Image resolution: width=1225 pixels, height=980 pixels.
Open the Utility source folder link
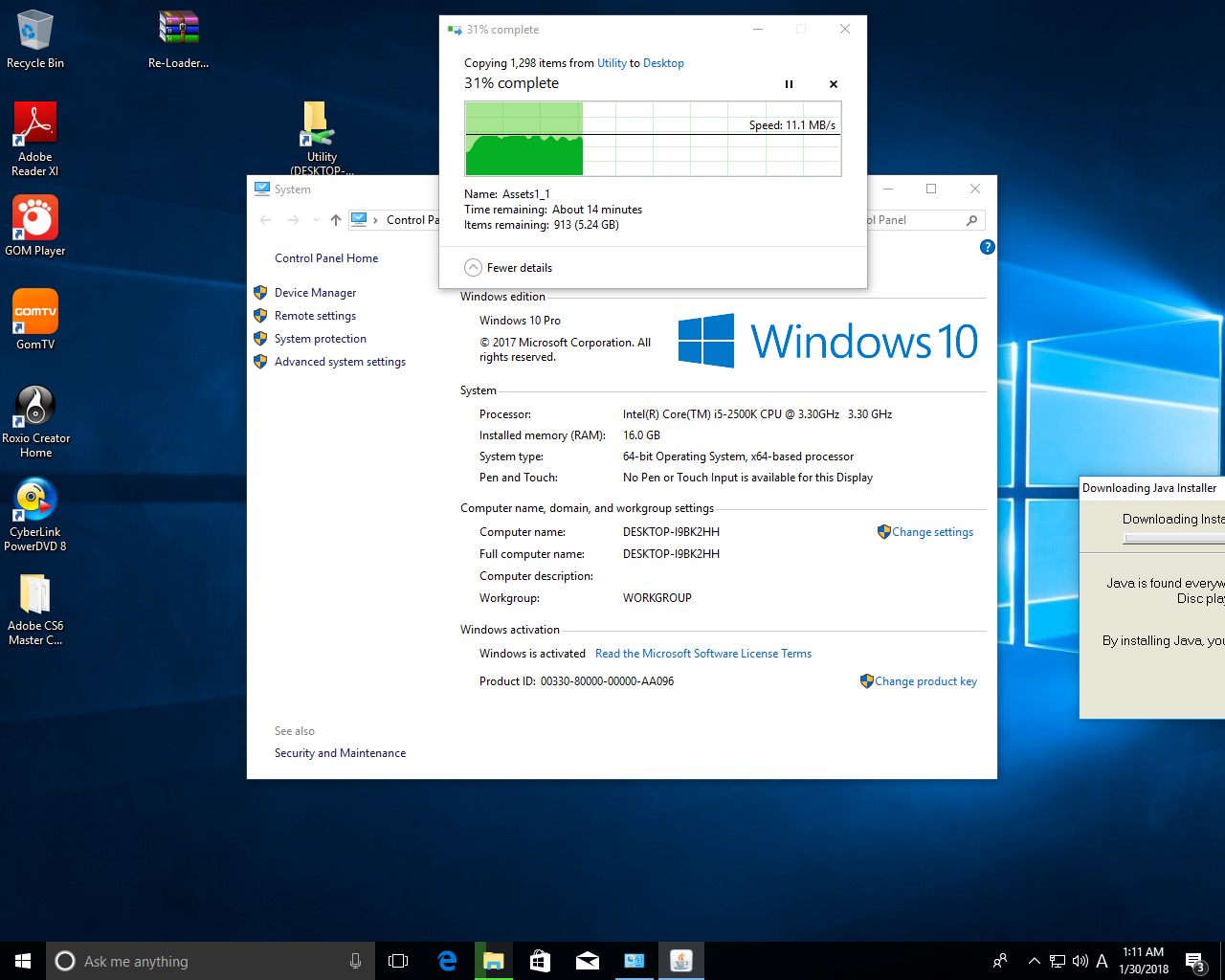(x=612, y=63)
